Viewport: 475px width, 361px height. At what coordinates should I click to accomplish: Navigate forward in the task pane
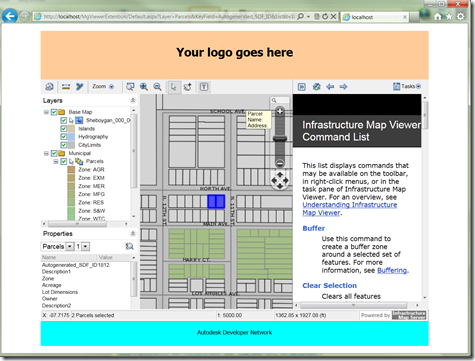coord(343,87)
